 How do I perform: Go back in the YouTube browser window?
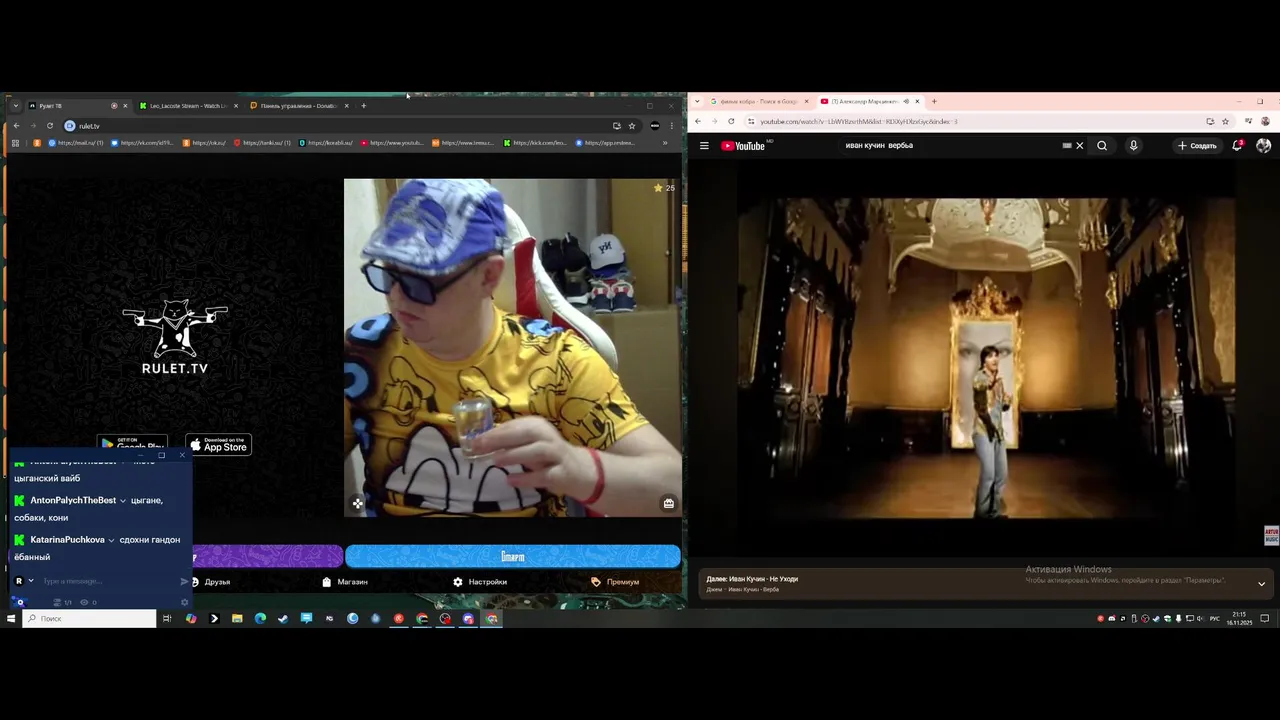698,121
